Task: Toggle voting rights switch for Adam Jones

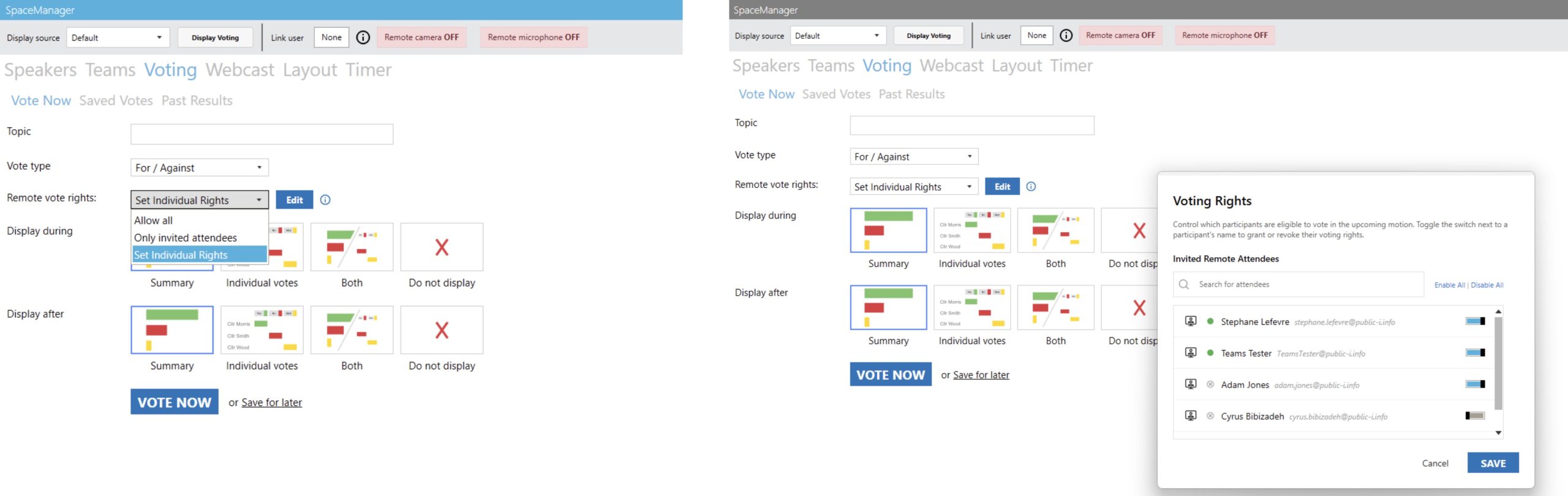Action: pos(1475,384)
